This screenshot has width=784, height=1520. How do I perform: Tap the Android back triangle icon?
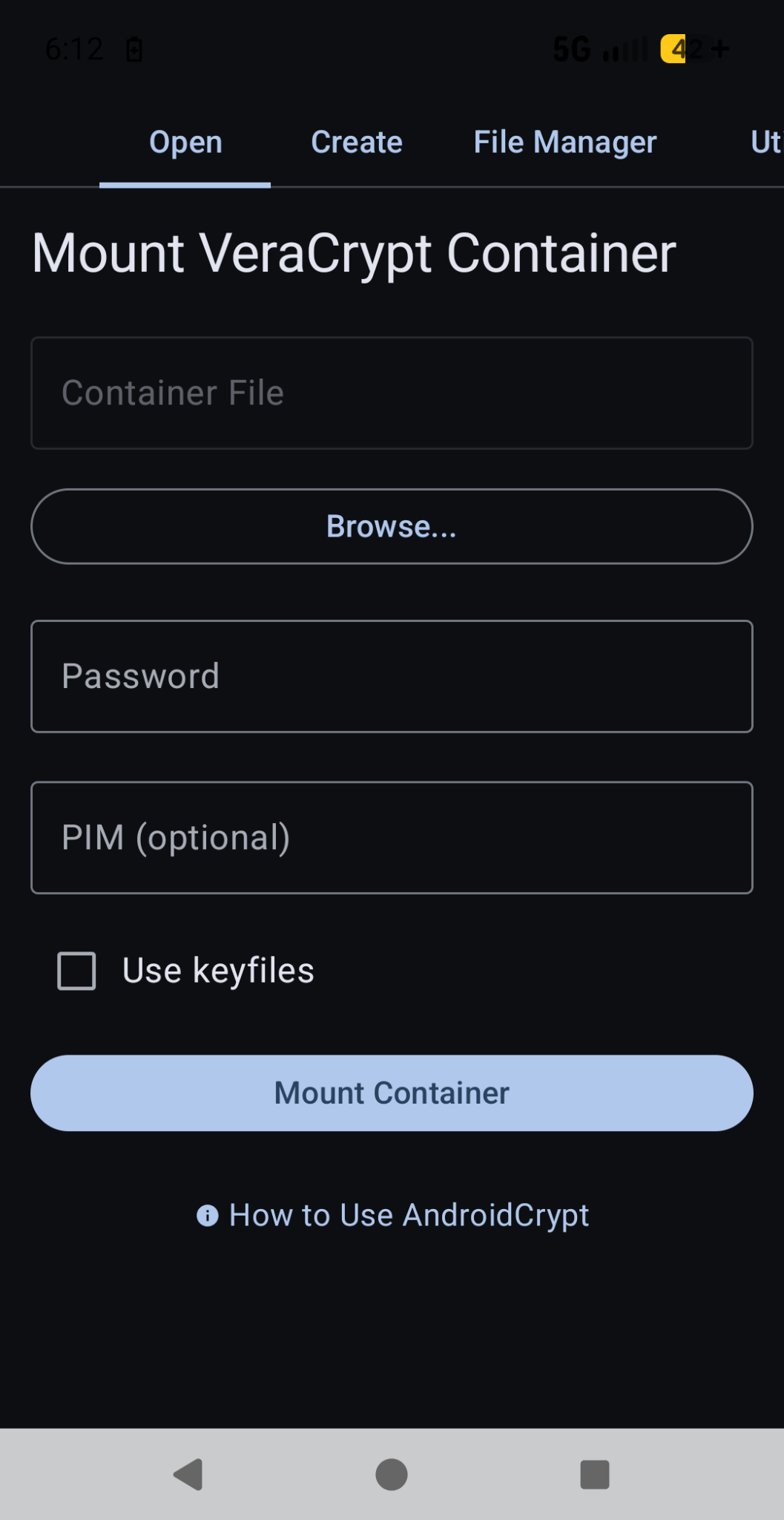188,1475
